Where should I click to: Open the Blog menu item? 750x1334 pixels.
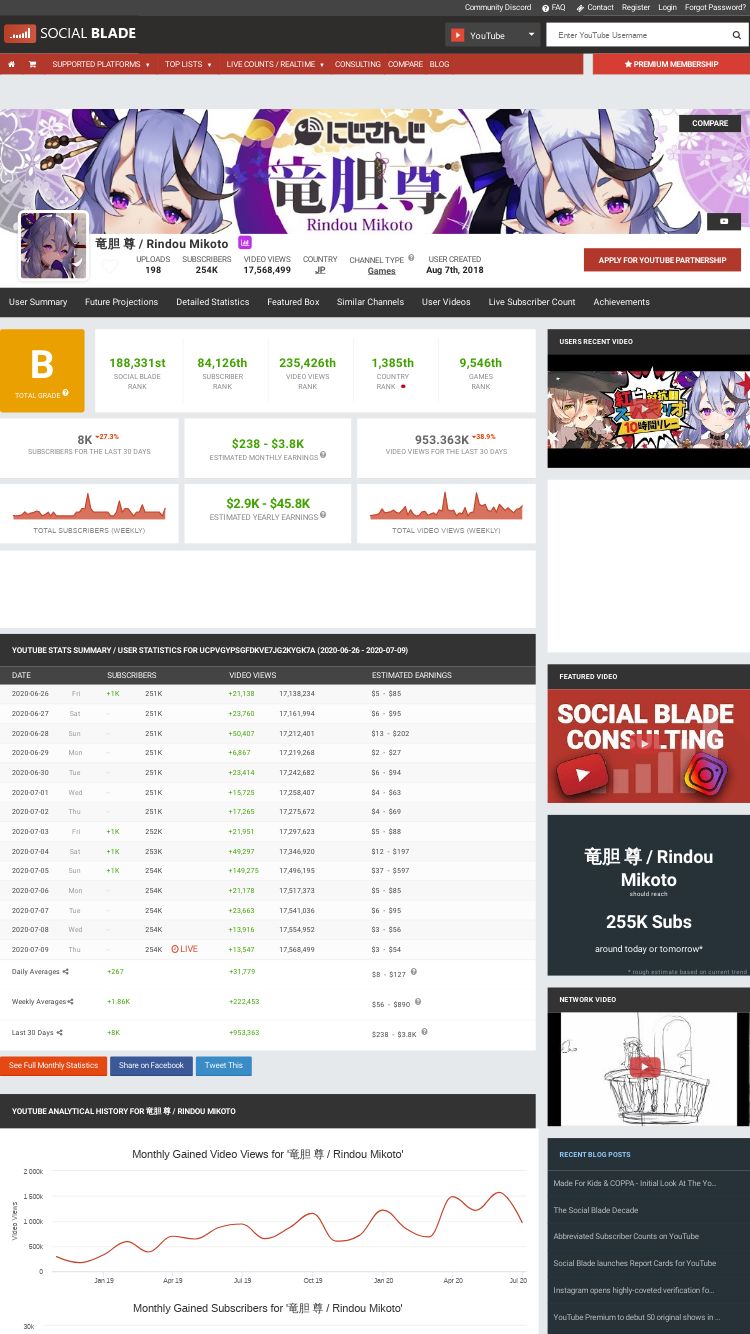(x=439, y=64)
